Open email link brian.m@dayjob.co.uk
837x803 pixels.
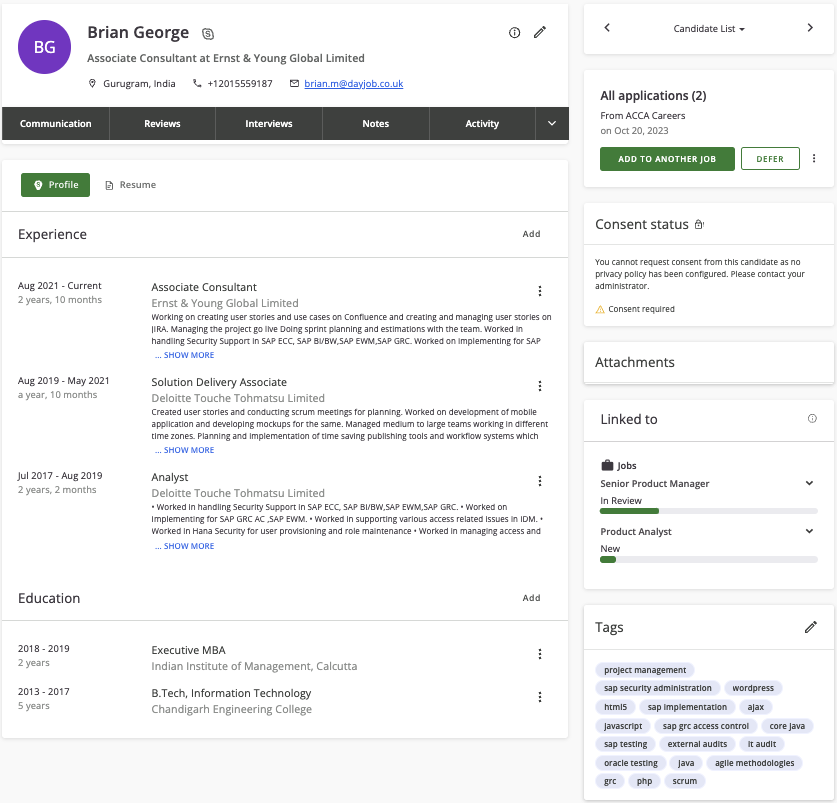coord(353,84)
